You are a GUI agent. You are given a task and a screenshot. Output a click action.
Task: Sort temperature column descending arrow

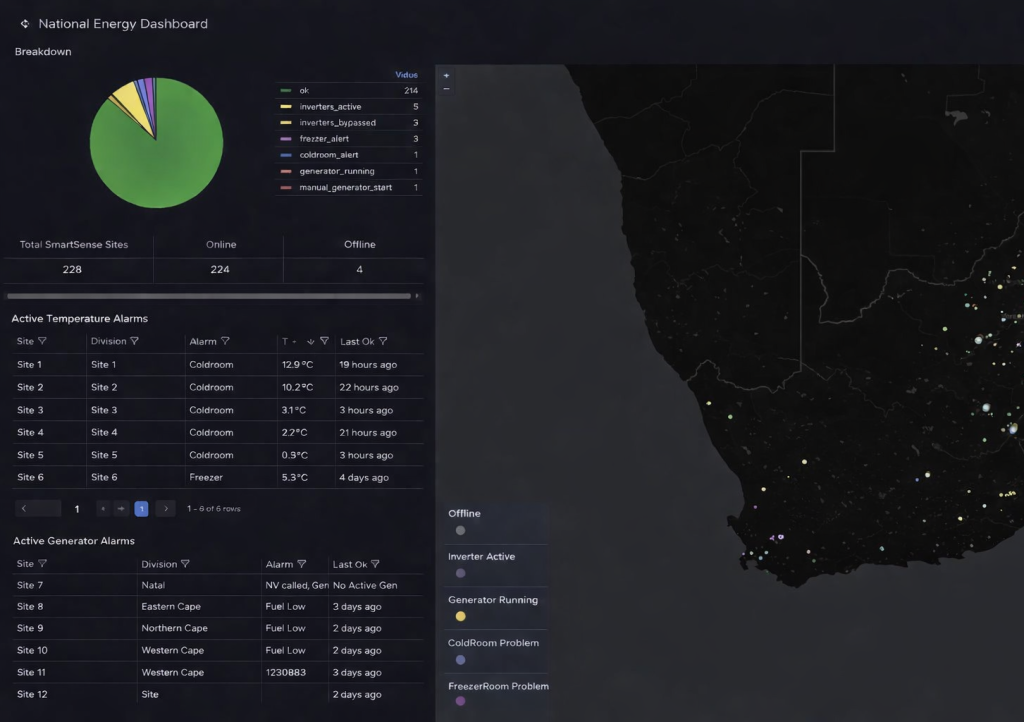pos(311,342)
